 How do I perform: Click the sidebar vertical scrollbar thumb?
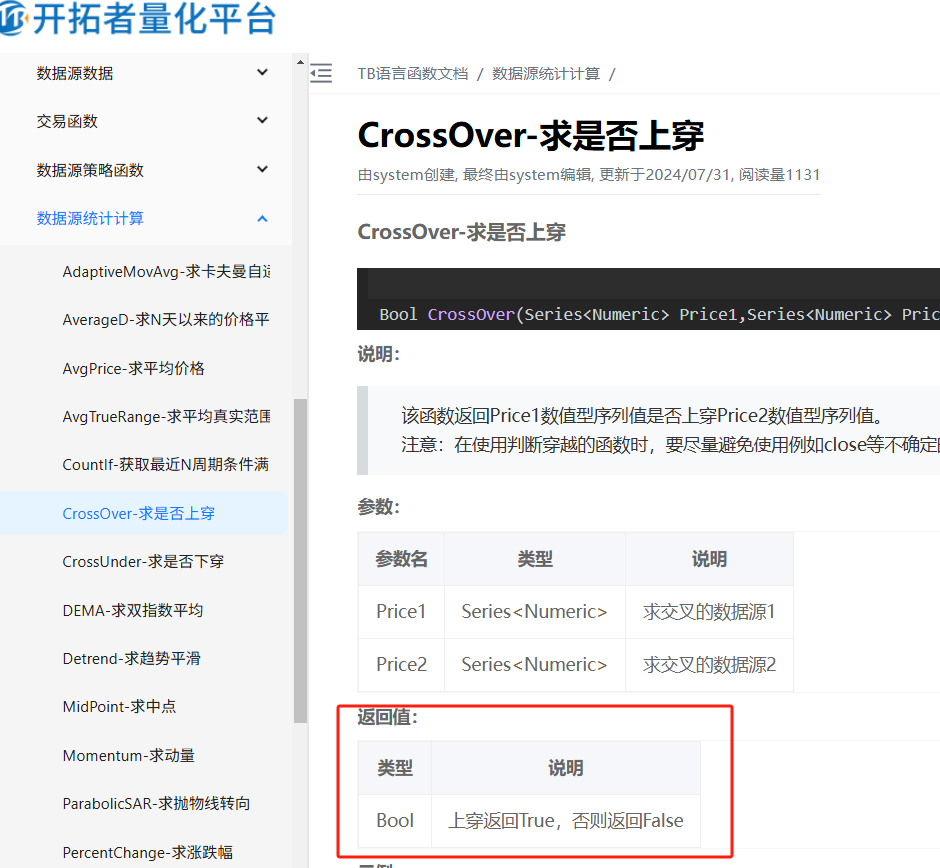pyautogui.click(x=300, y=560)
